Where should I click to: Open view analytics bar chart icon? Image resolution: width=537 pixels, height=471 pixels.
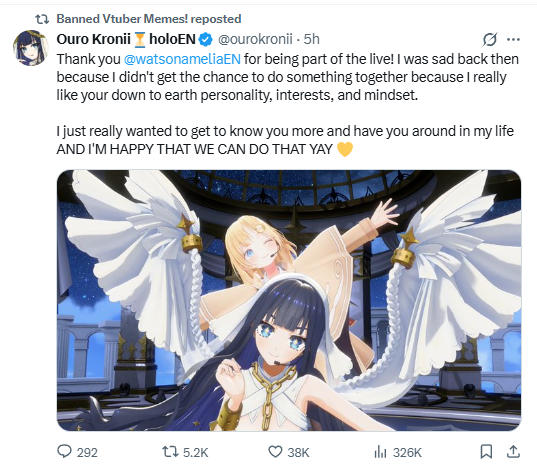[380, 452]
